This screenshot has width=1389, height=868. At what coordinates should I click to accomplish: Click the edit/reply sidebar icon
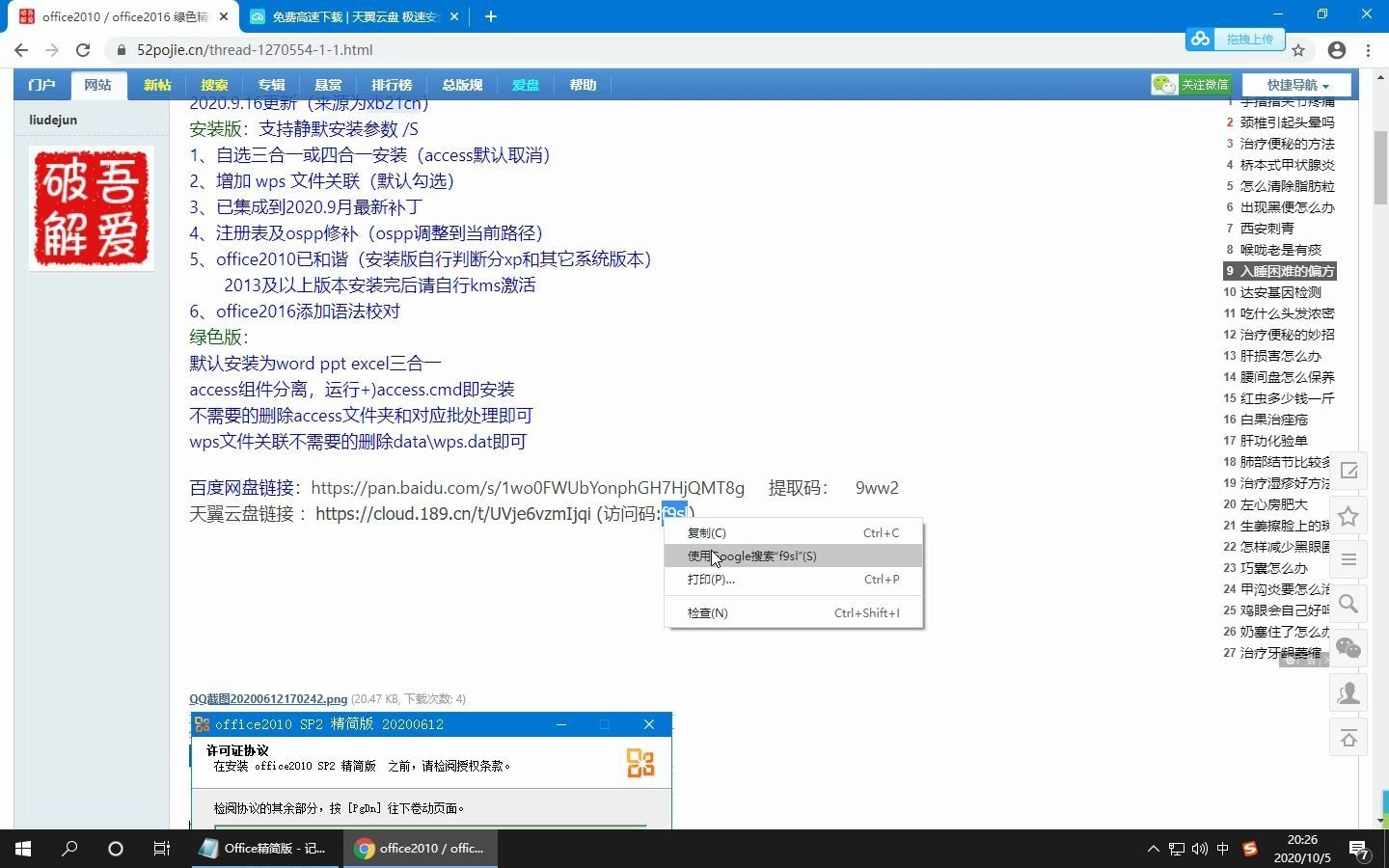(x=1348, y=471)
